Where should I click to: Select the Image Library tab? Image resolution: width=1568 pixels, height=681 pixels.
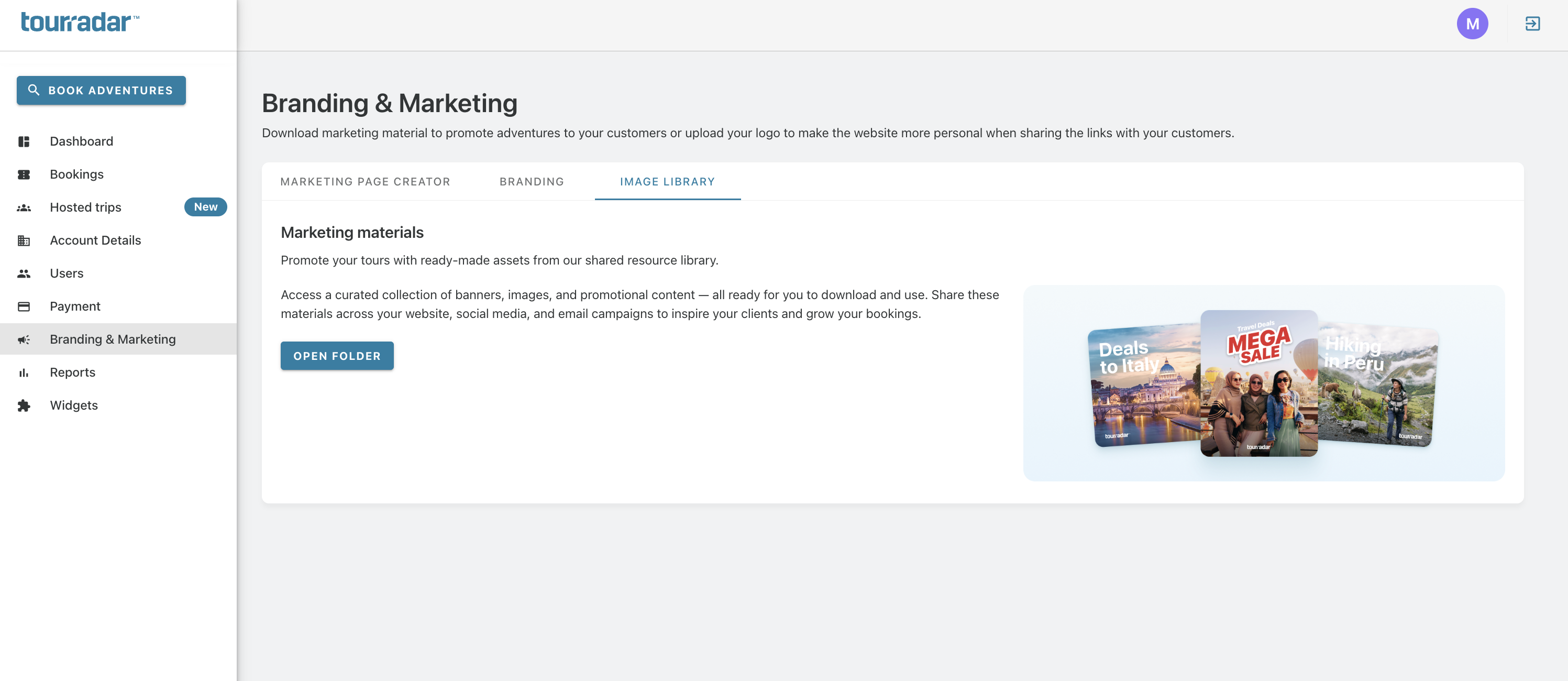667,181
